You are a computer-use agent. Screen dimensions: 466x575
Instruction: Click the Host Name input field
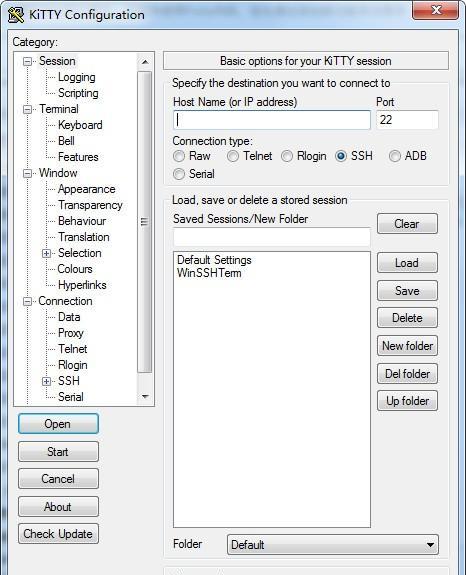click(272, 120)
